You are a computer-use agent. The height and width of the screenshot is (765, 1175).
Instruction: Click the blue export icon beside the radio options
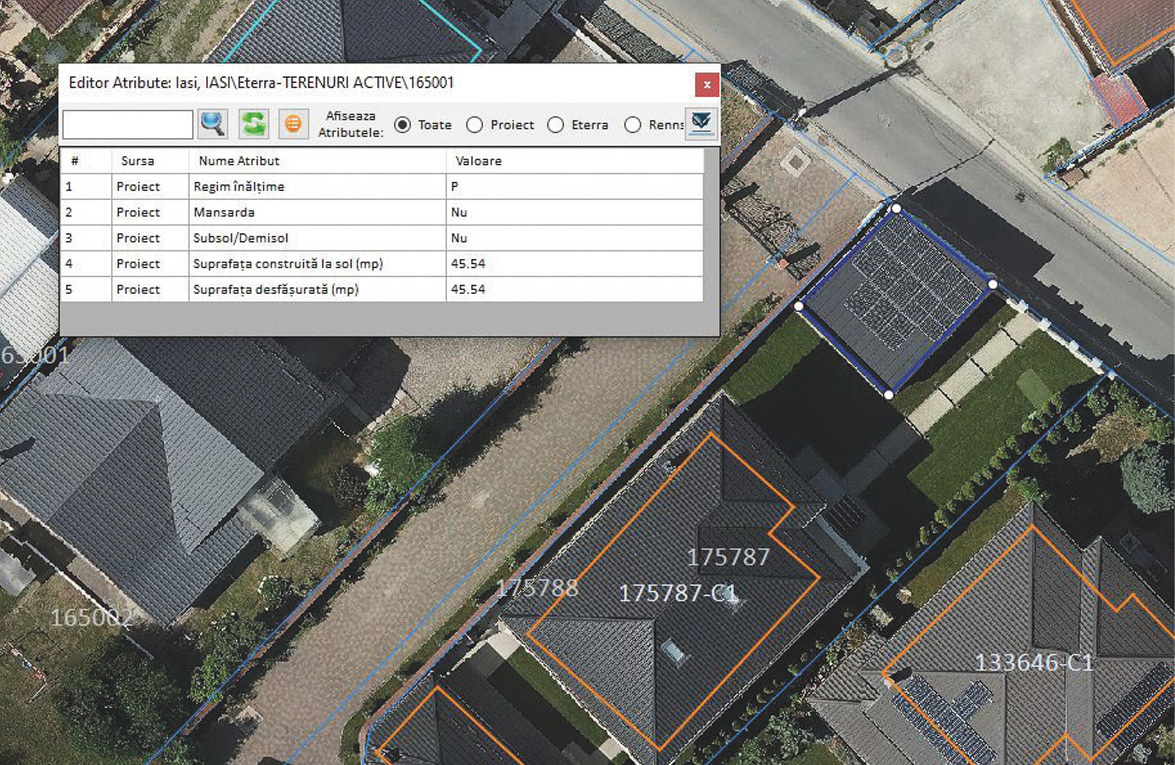701,123
